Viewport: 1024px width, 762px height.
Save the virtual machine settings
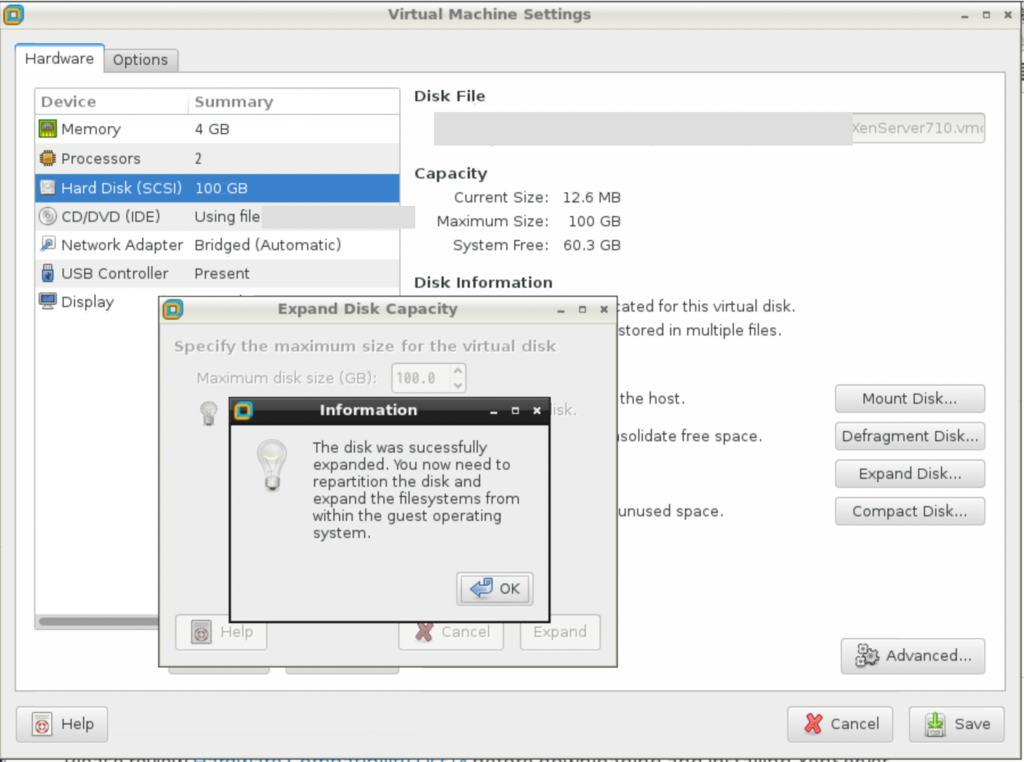click(957, 724)
